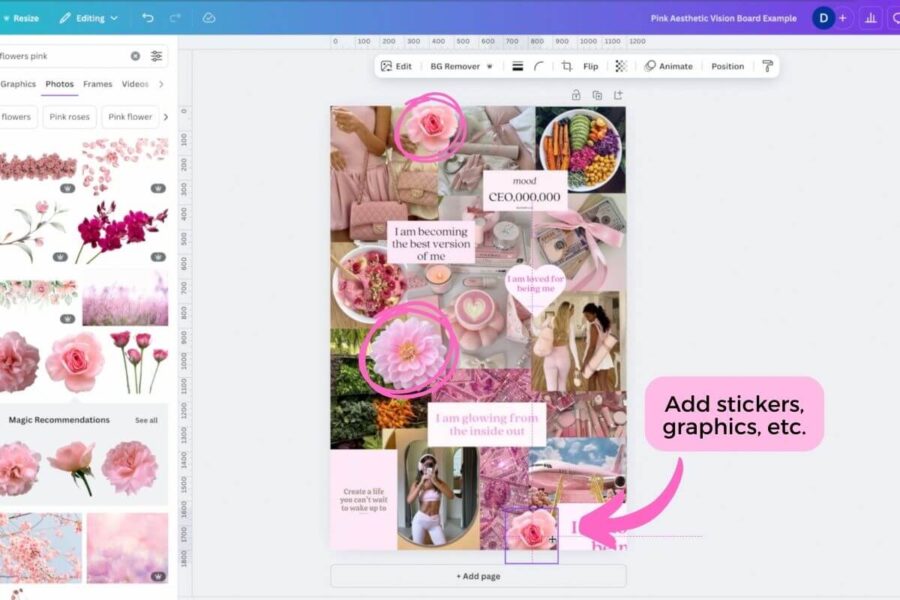Open the Crop tool
The height and width of the screenshot is (600, 900).
[568, 66]
